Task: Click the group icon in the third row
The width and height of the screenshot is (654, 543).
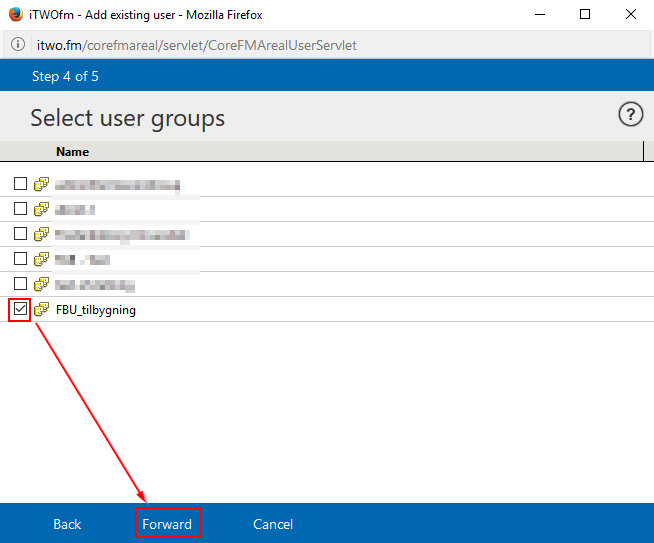Action: tap(41, 234)
